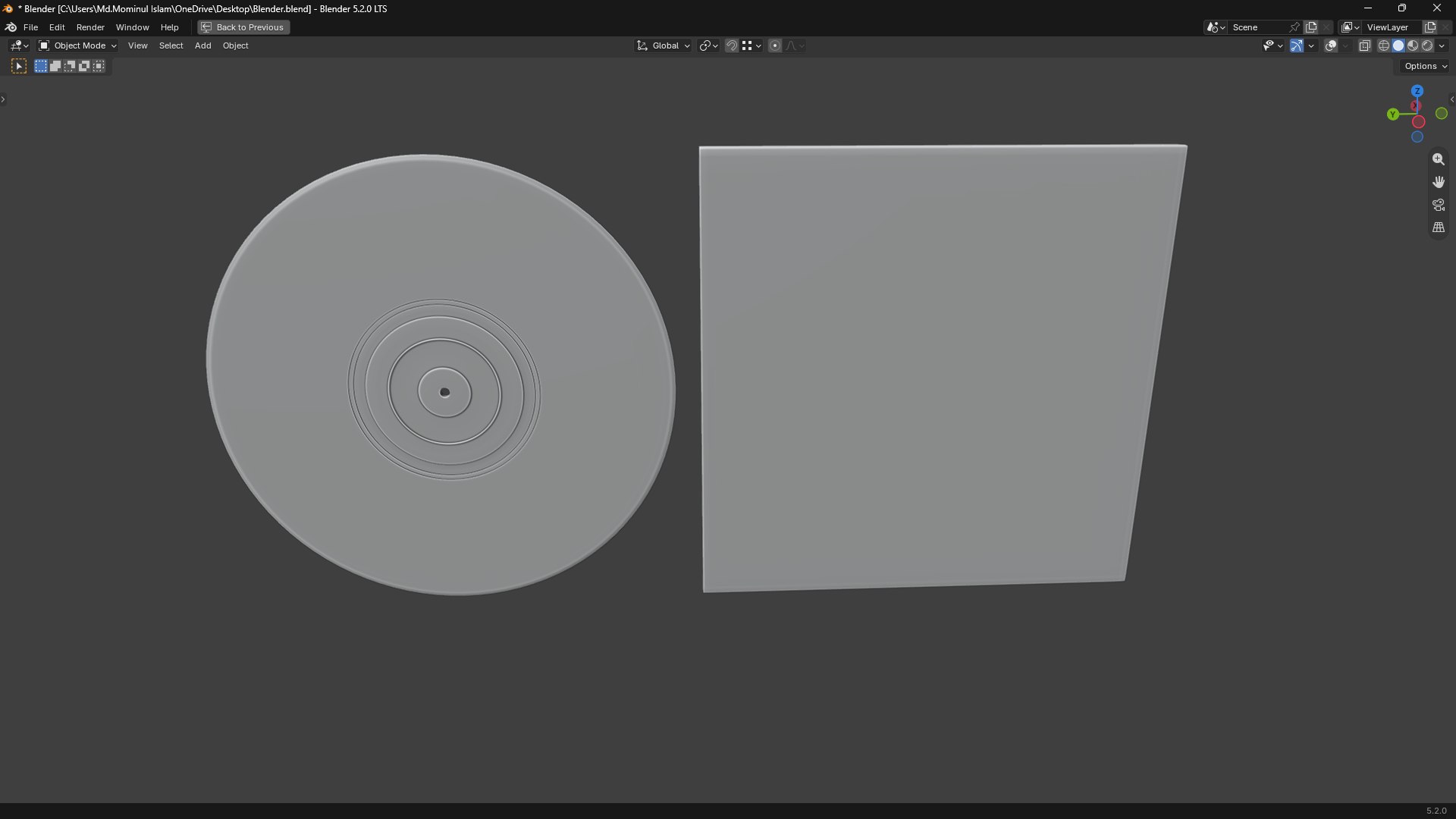
Task: Click the zoom viewport magnifier icon
Action: click(1438, 159)
